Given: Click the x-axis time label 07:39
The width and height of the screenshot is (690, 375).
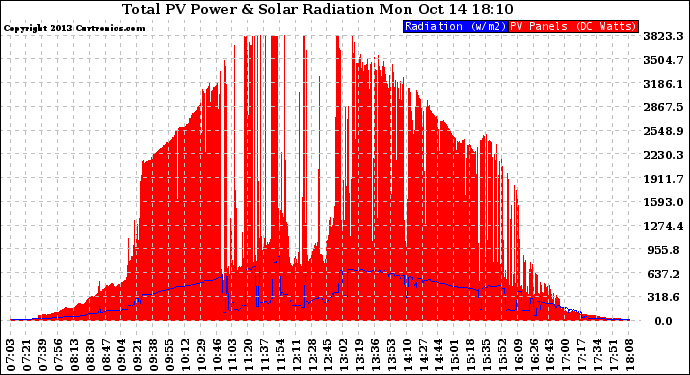Looking at the screenshot, I should click(x=43, y=355).
